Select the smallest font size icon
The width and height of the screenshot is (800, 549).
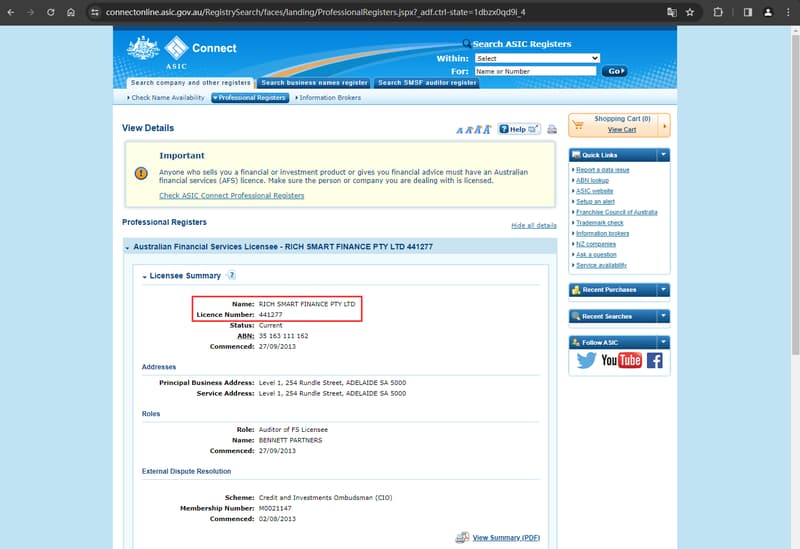(459, 130)
